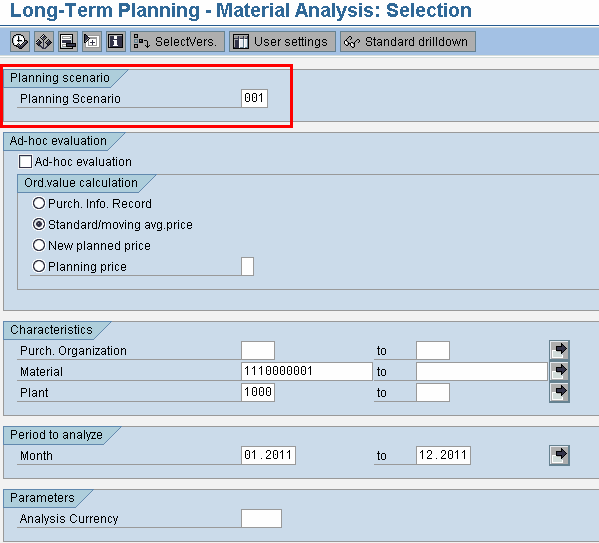
Task: Select Purch. Info. Record radio option
Action: [x=39, y=203]
